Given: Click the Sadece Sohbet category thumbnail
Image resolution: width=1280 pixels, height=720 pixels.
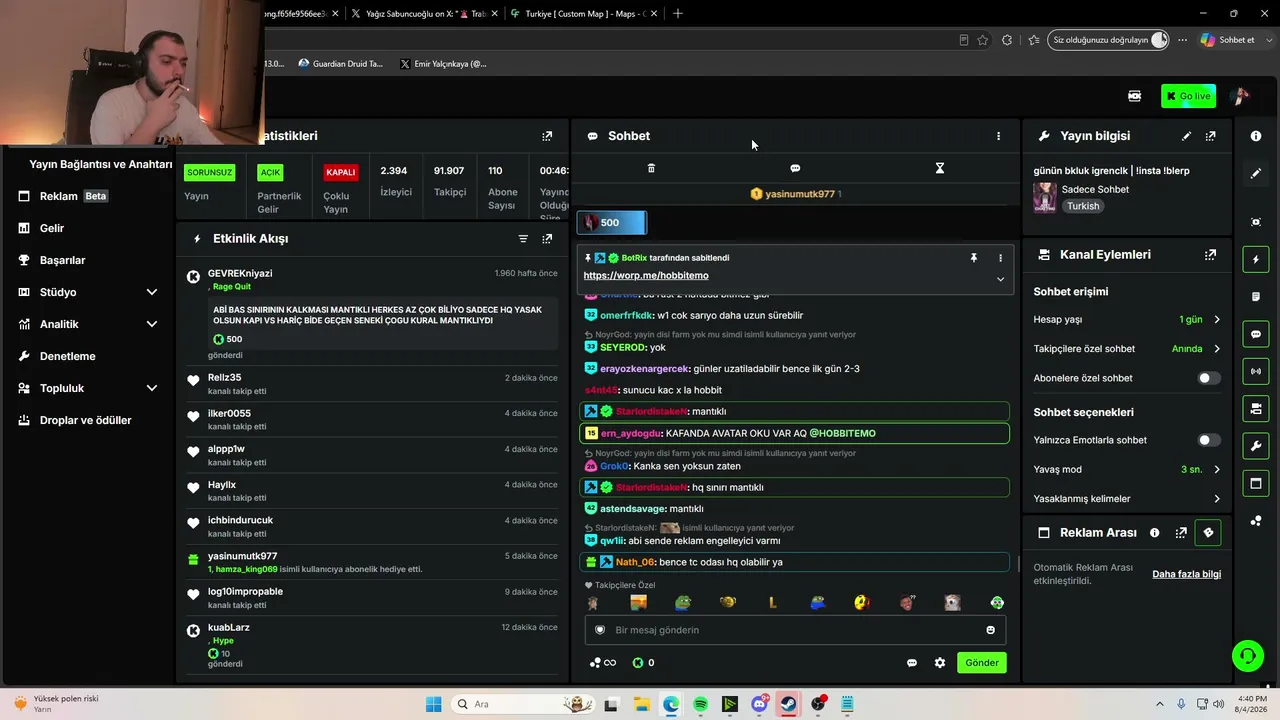Looking at the screenshot, I should pyautogui.click(x=1045, y=197).
